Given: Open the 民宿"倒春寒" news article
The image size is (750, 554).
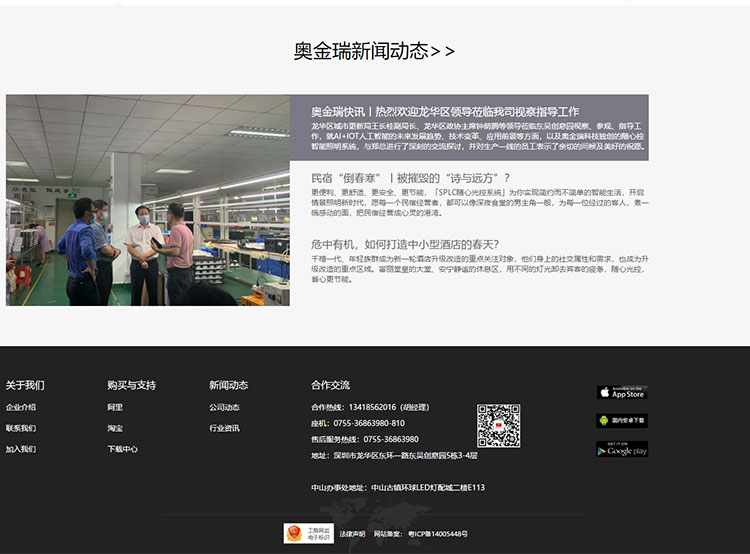Looking at the screenshot, I should tap(410, 178).
